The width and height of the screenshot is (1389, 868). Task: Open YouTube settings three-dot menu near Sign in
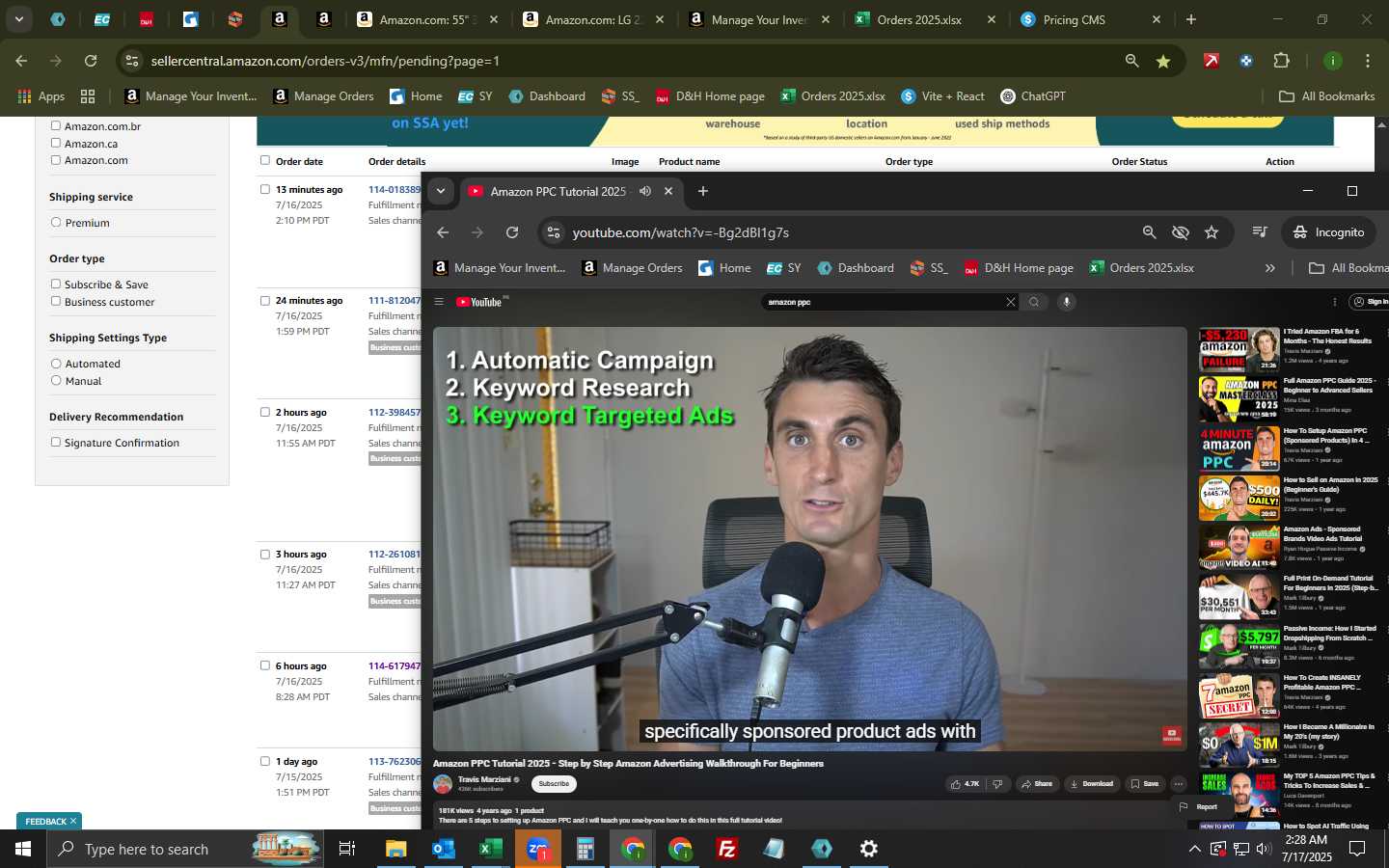click(x=1335, y=302)
